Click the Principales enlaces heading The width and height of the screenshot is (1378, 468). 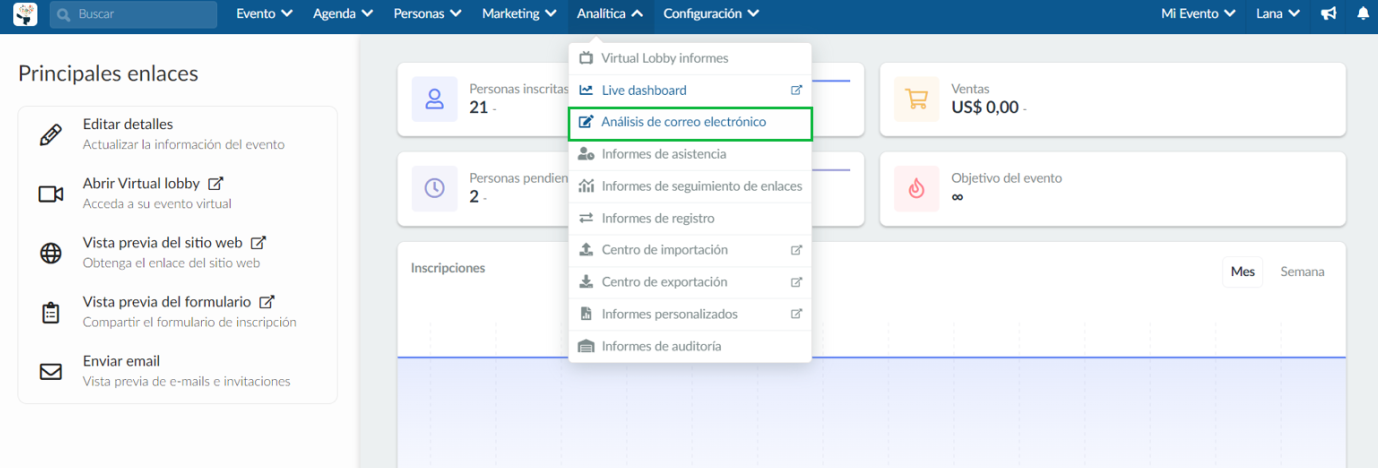point(108,73)
